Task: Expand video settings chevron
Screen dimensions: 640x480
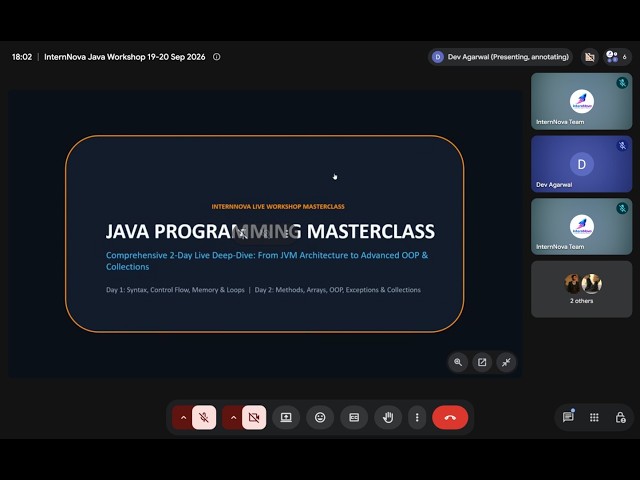Action: pos(233,417)
